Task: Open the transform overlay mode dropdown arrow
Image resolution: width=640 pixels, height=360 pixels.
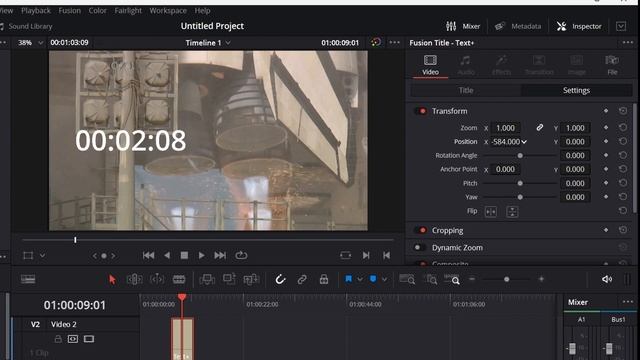Action: (42, 256)
